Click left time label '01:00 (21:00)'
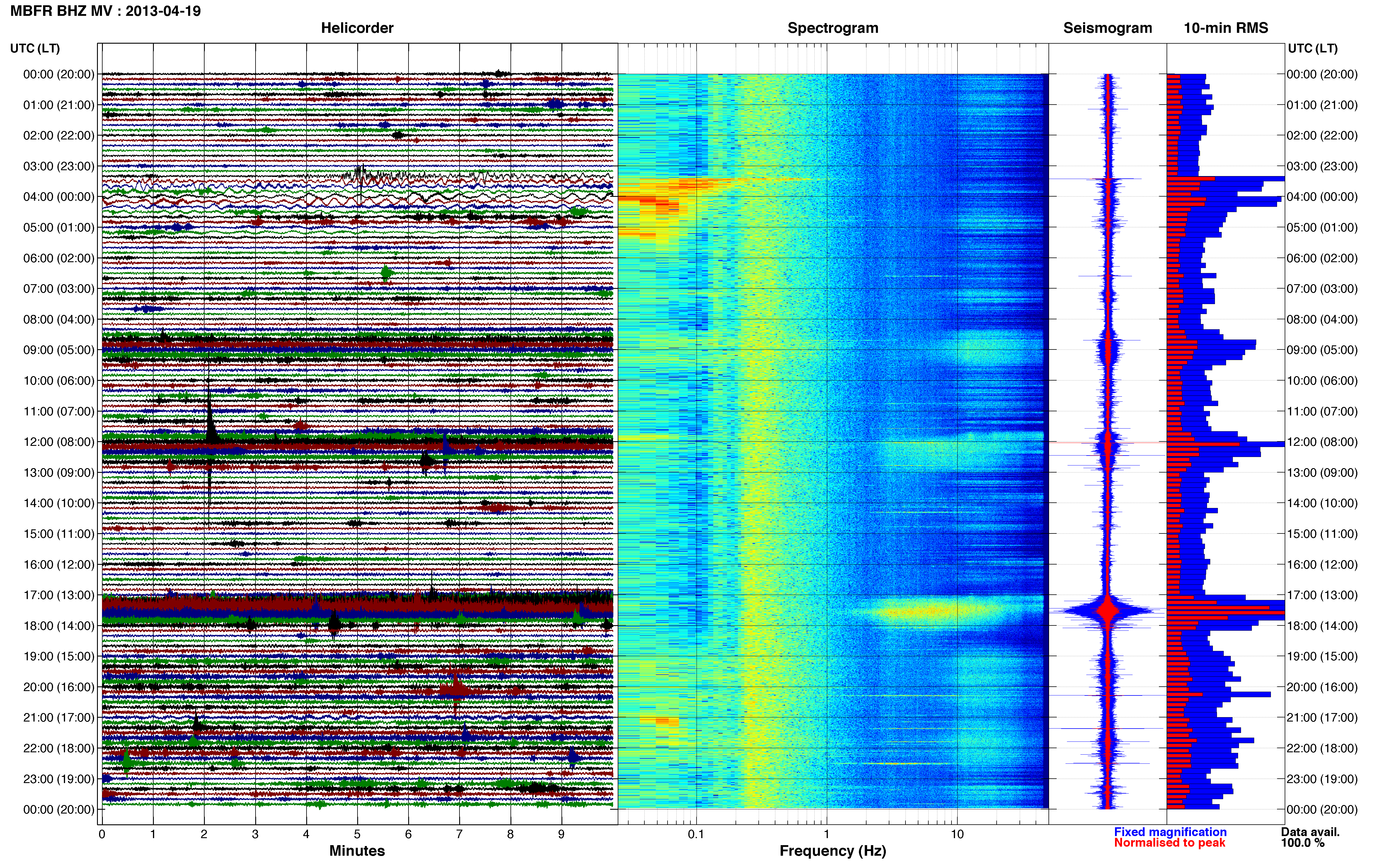 [59, 105]
